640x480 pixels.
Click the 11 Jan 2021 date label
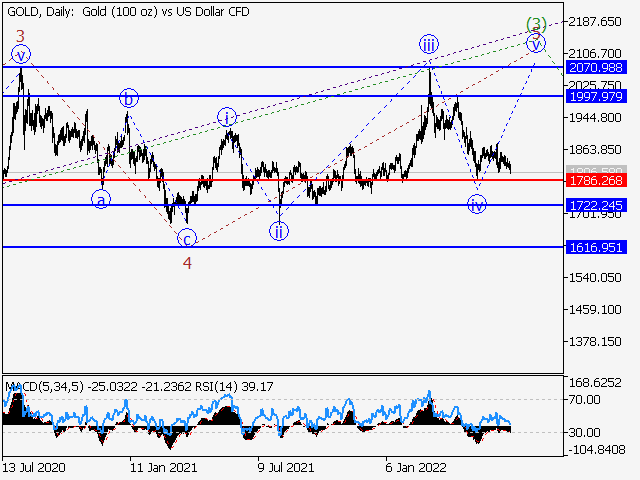tap(164, 468)
